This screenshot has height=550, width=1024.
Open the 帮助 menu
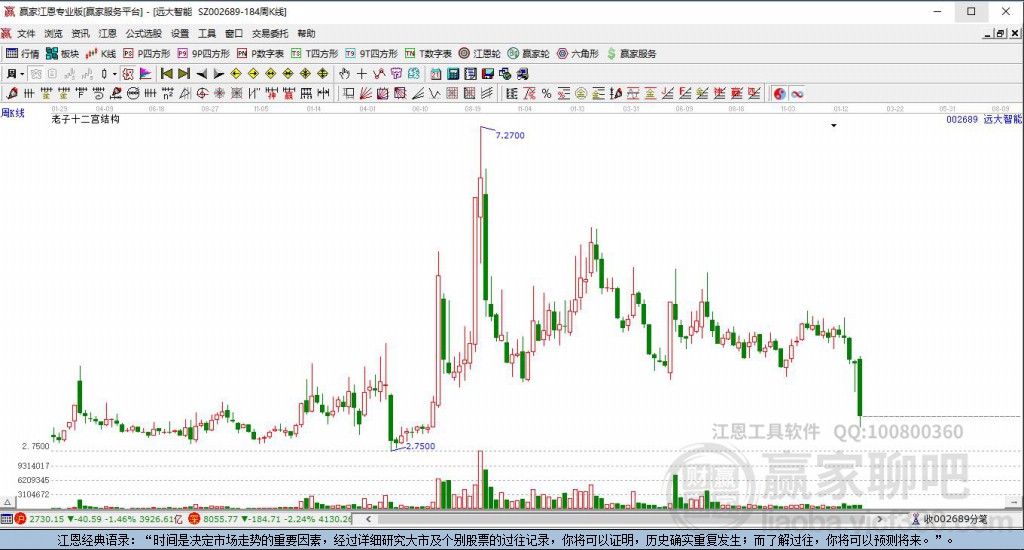[306, 33]
